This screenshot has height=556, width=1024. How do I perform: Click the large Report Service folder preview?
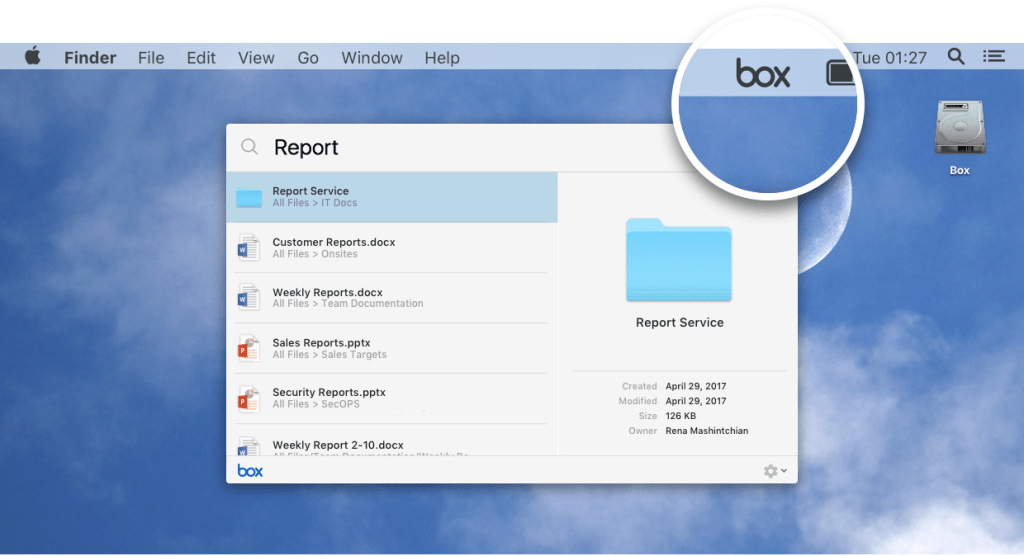679,260
